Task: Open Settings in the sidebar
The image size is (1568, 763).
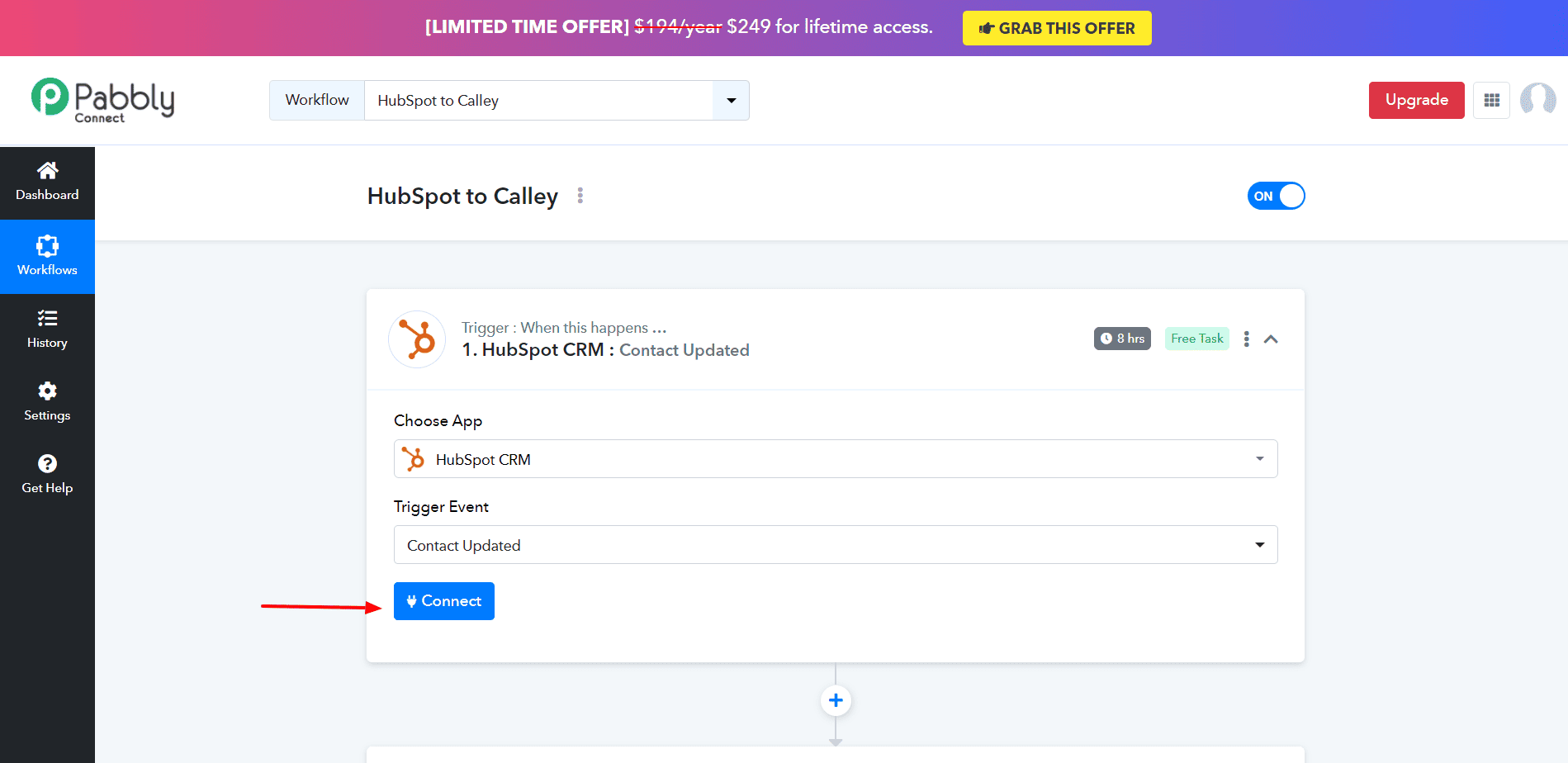Action: 47,402
